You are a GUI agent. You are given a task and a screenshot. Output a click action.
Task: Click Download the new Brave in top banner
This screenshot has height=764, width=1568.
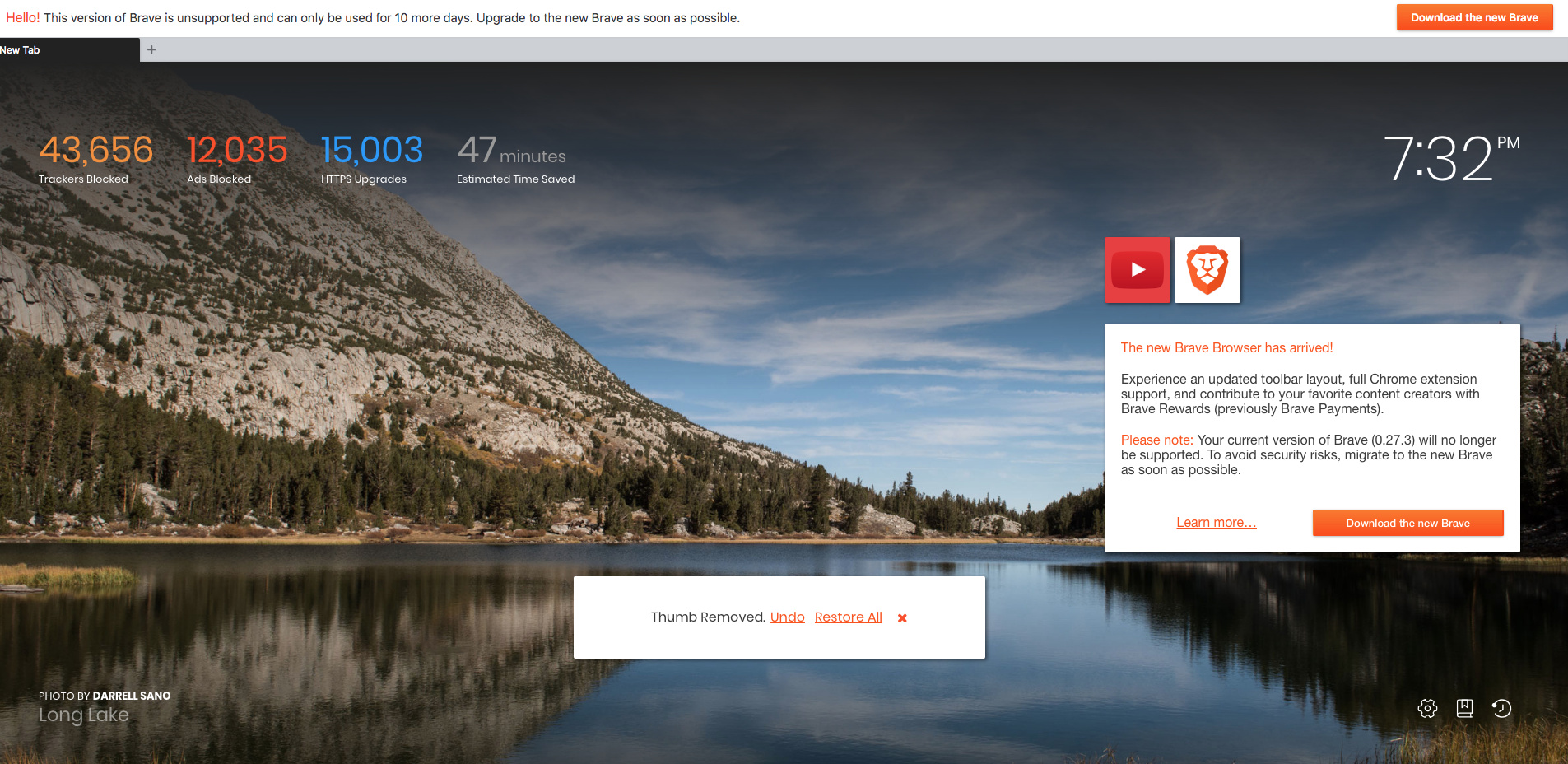(1475, 17)
